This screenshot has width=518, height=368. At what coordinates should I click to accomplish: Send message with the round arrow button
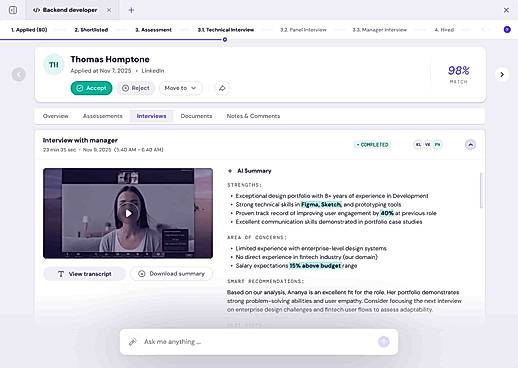(384, 342)
